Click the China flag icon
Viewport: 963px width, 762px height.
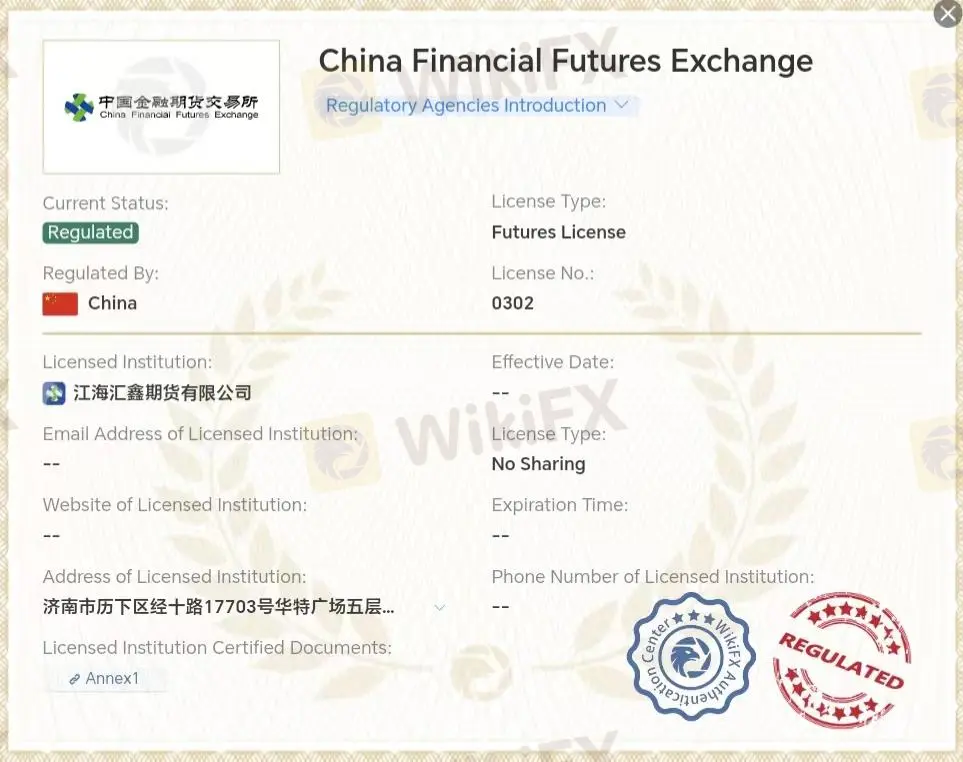tap(60, 303)
